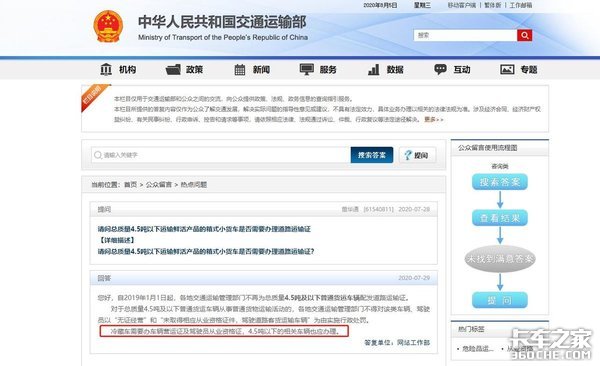Select the 新闻 menu label
Screen dimensions: 600x366
point(261,70)
